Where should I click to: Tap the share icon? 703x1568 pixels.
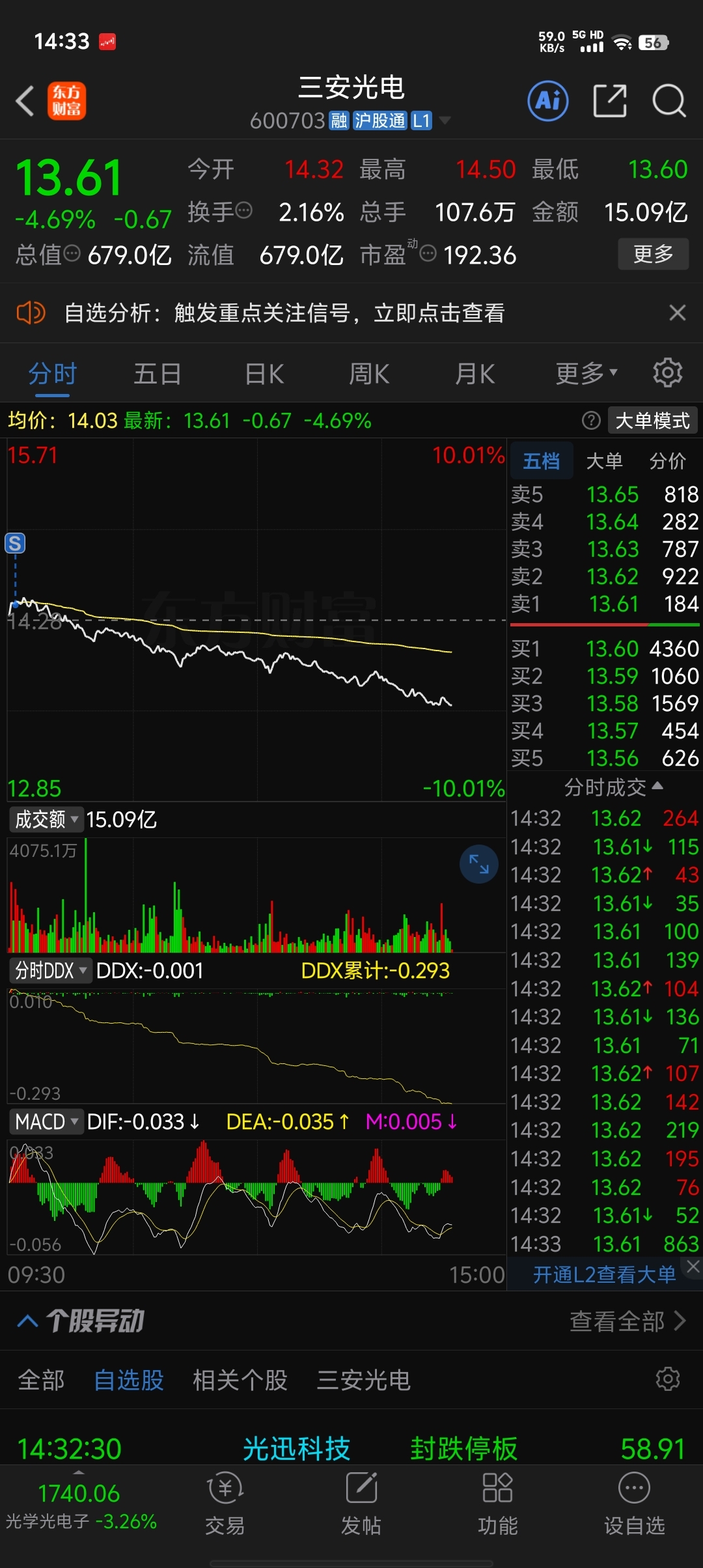point(610,101)
